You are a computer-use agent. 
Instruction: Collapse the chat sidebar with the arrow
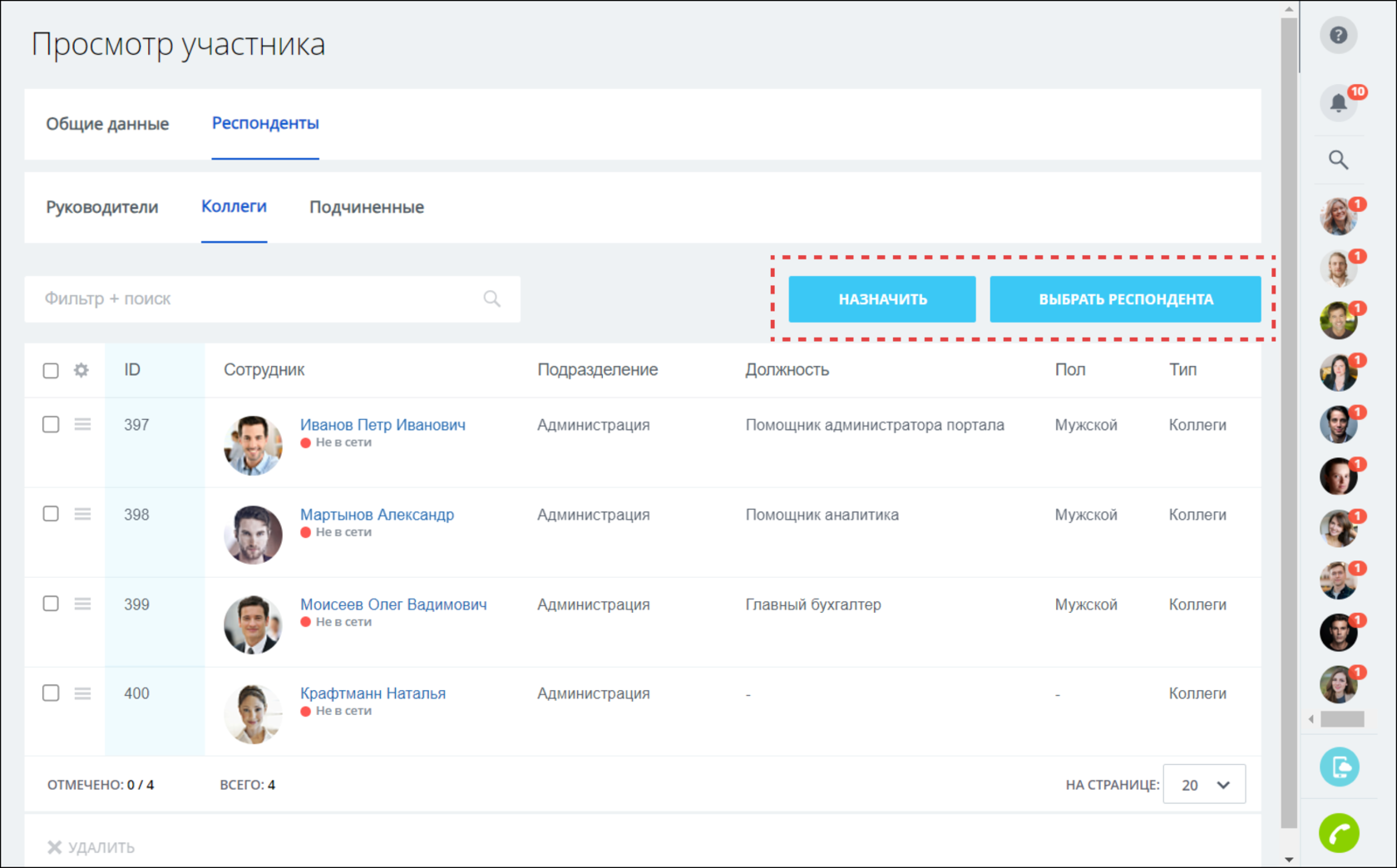(1310, 718)
